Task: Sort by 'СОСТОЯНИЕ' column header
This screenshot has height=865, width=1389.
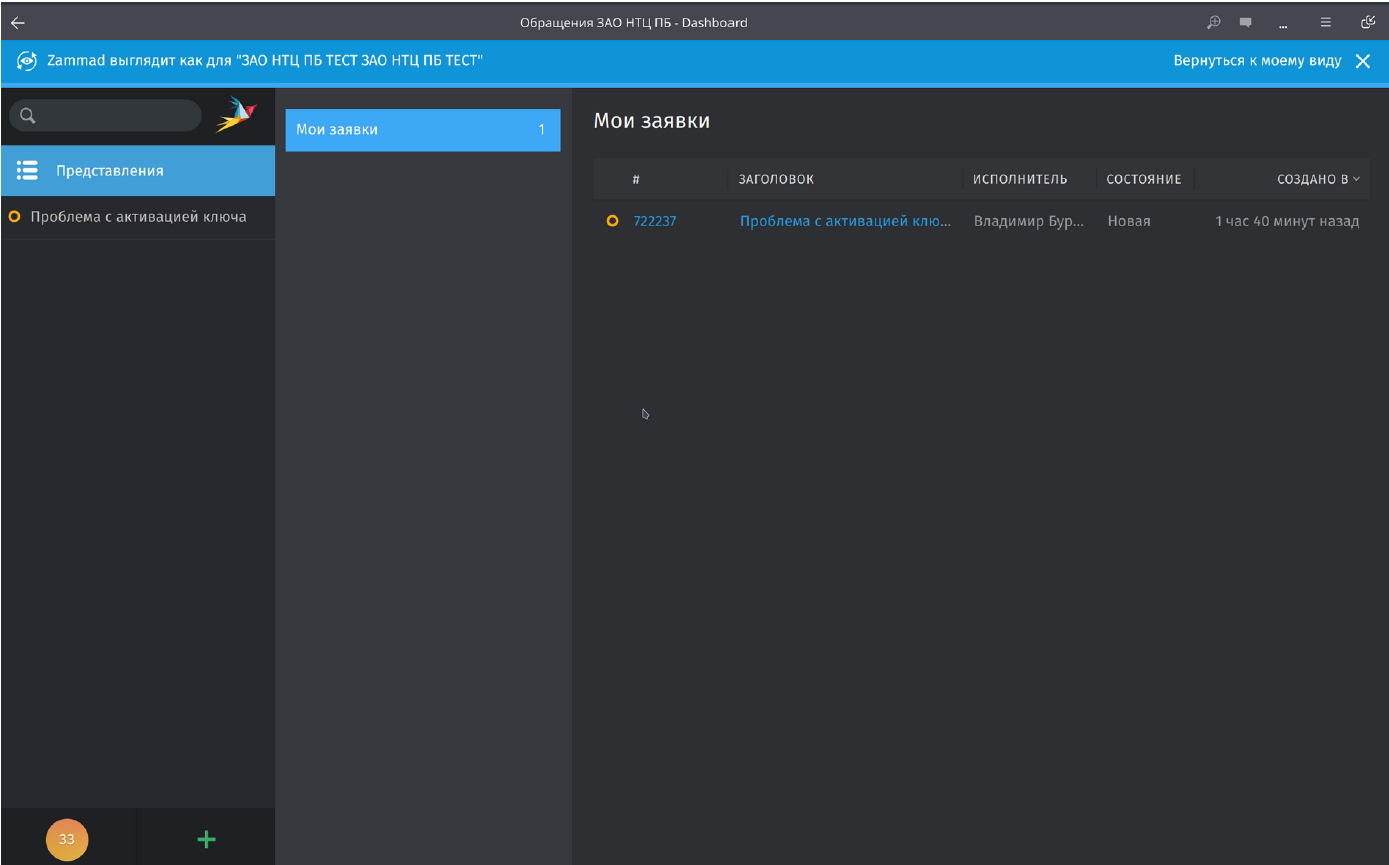Action: click(x=1144, y=180)
